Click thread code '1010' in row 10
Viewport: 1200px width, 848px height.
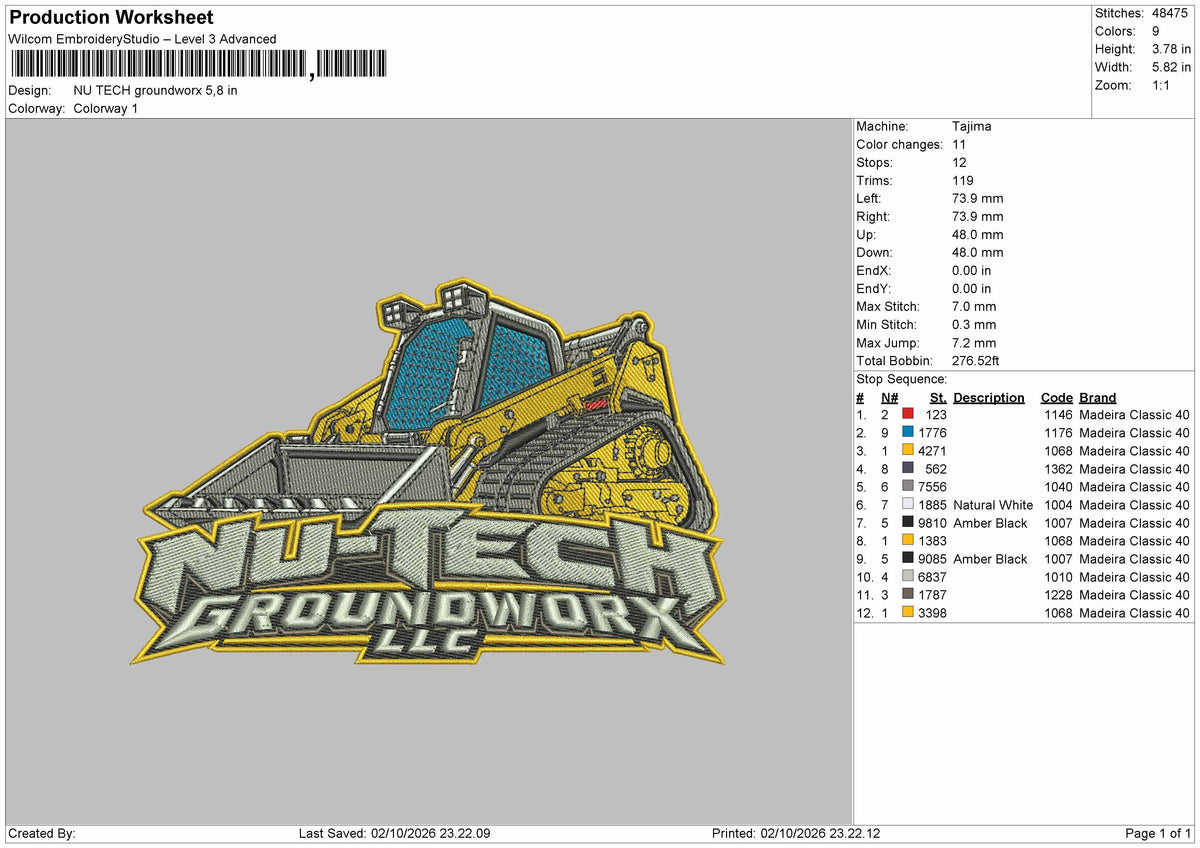click(x=1058, y=576)
